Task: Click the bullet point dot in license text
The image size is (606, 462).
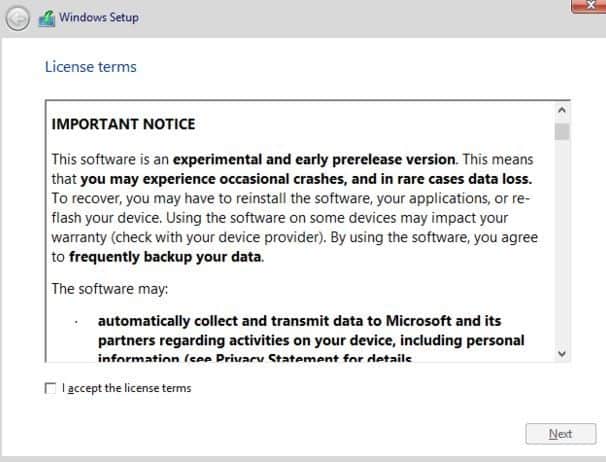Action: pyautogui.click(x=76, y=322)
